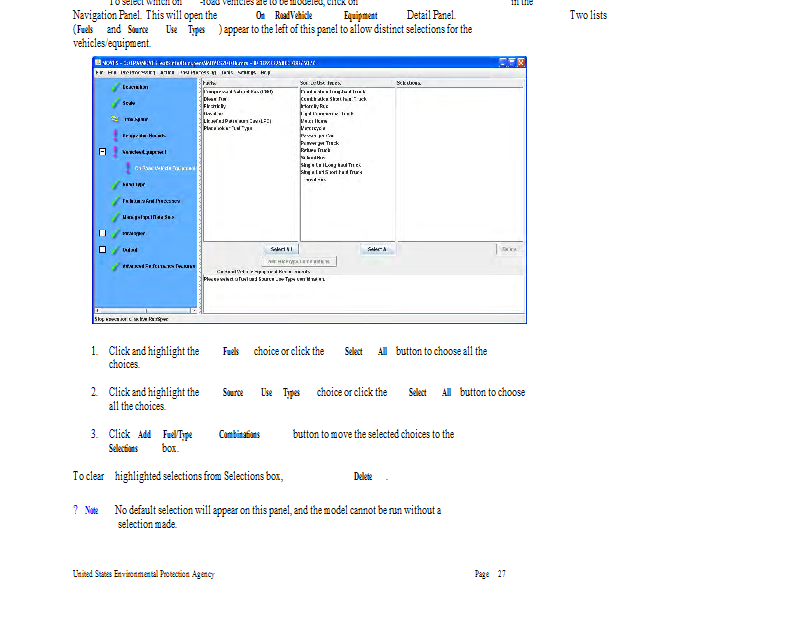Click the exclamation icon beside On Road Vehicle Equipment
Screen dimensions: 800x618
pyautogui.click(x=128, y=168)
